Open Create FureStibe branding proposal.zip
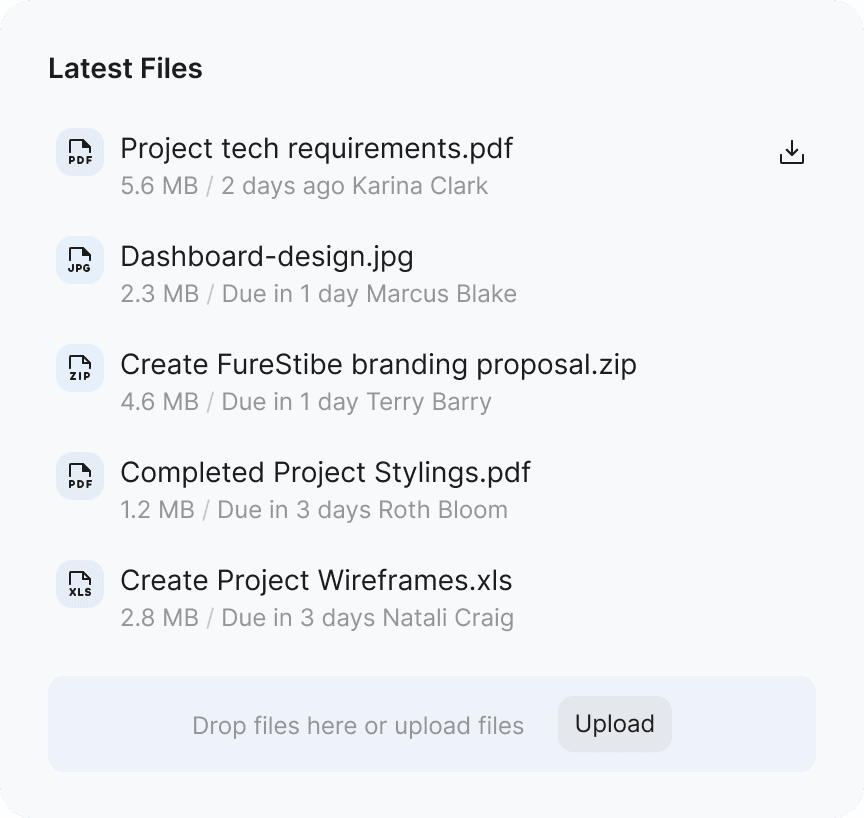This screenshot has height=818, width=864. click(x=378, y=365)
